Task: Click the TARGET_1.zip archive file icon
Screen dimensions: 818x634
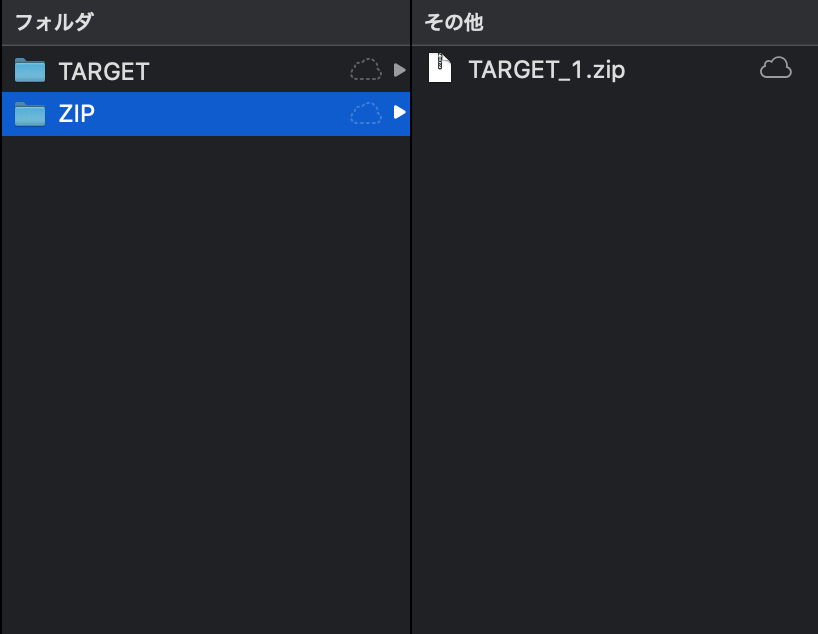Action: coord(440,68)
